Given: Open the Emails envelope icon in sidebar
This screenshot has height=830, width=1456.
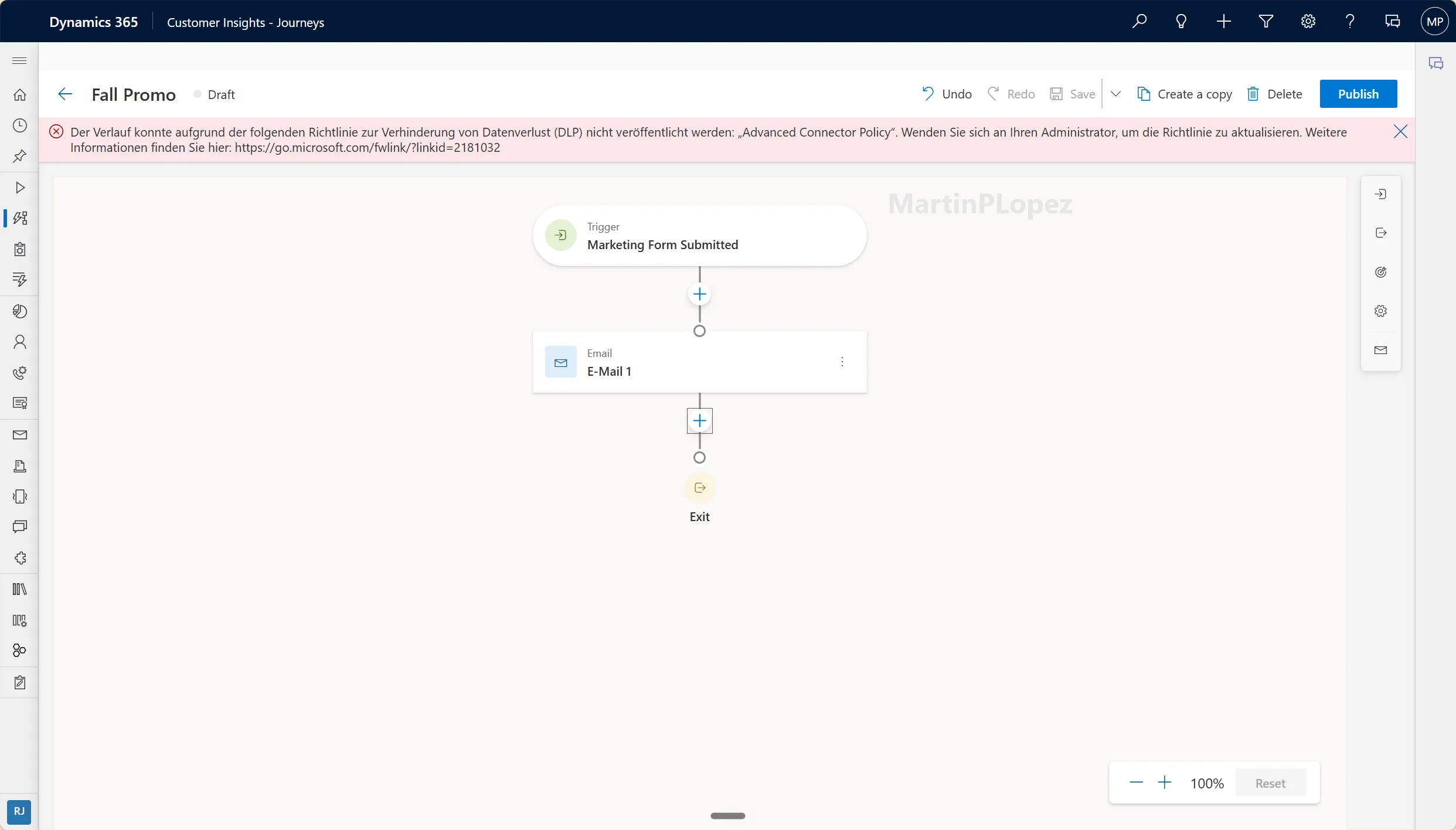Looking at the screenshot, I should (19, 435).
